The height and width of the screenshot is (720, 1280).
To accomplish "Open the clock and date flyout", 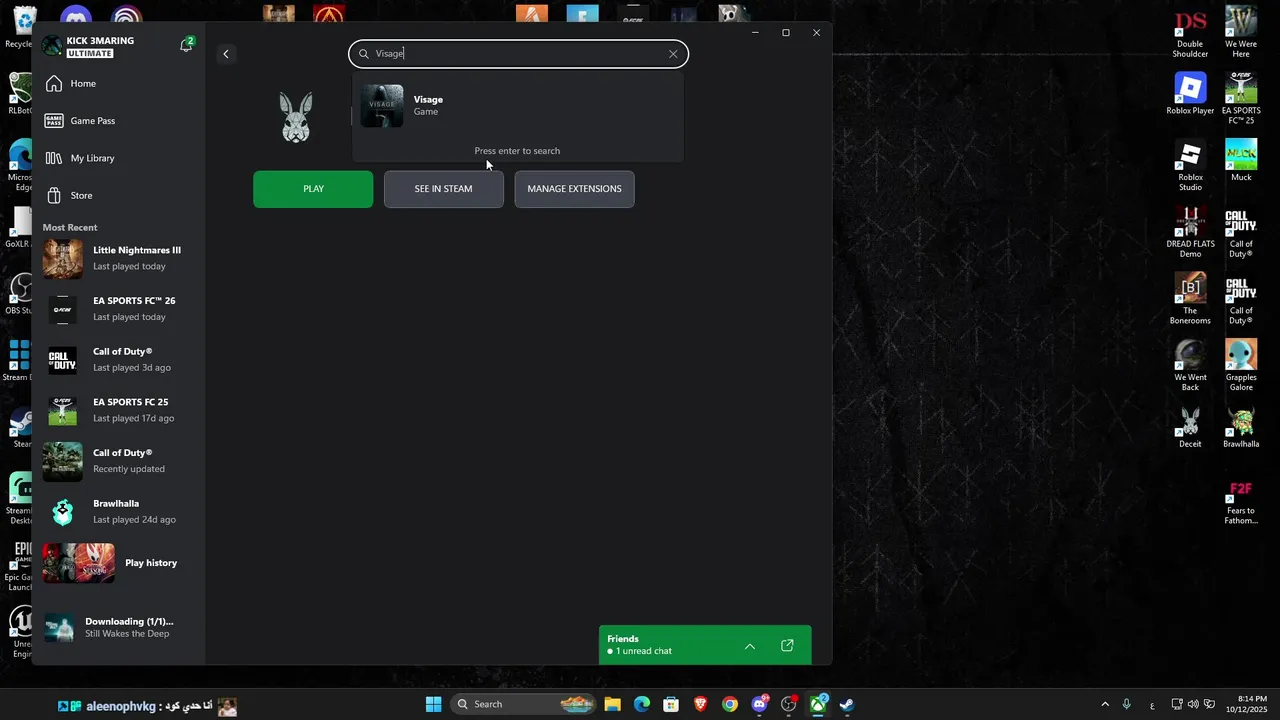I will pyautogui.click(x=1245, y=704).
